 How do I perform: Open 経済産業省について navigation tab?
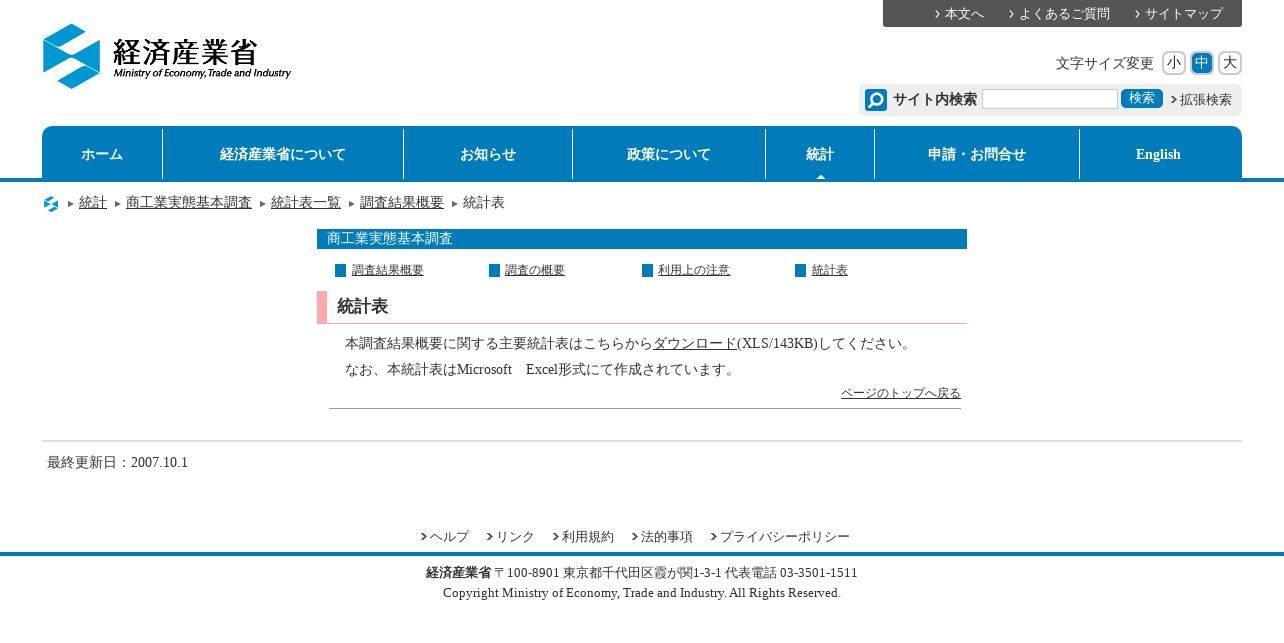(x=283, y=154)
